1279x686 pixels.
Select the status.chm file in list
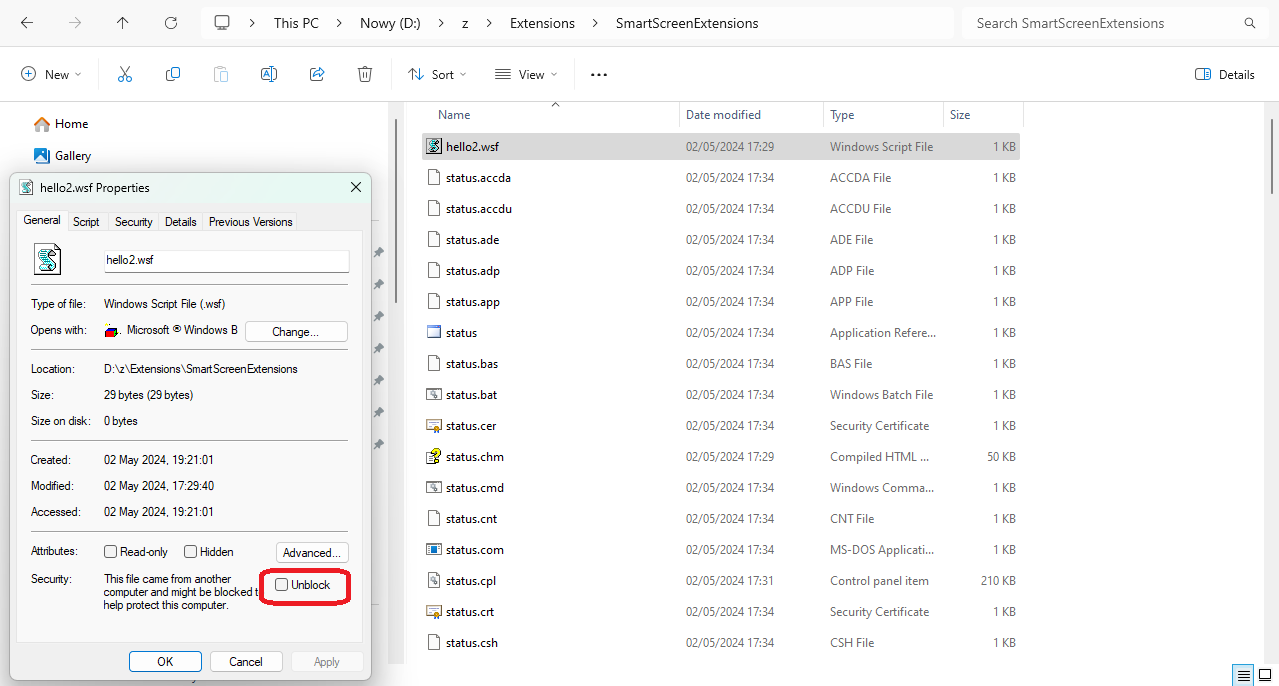(x=474, y=457)
